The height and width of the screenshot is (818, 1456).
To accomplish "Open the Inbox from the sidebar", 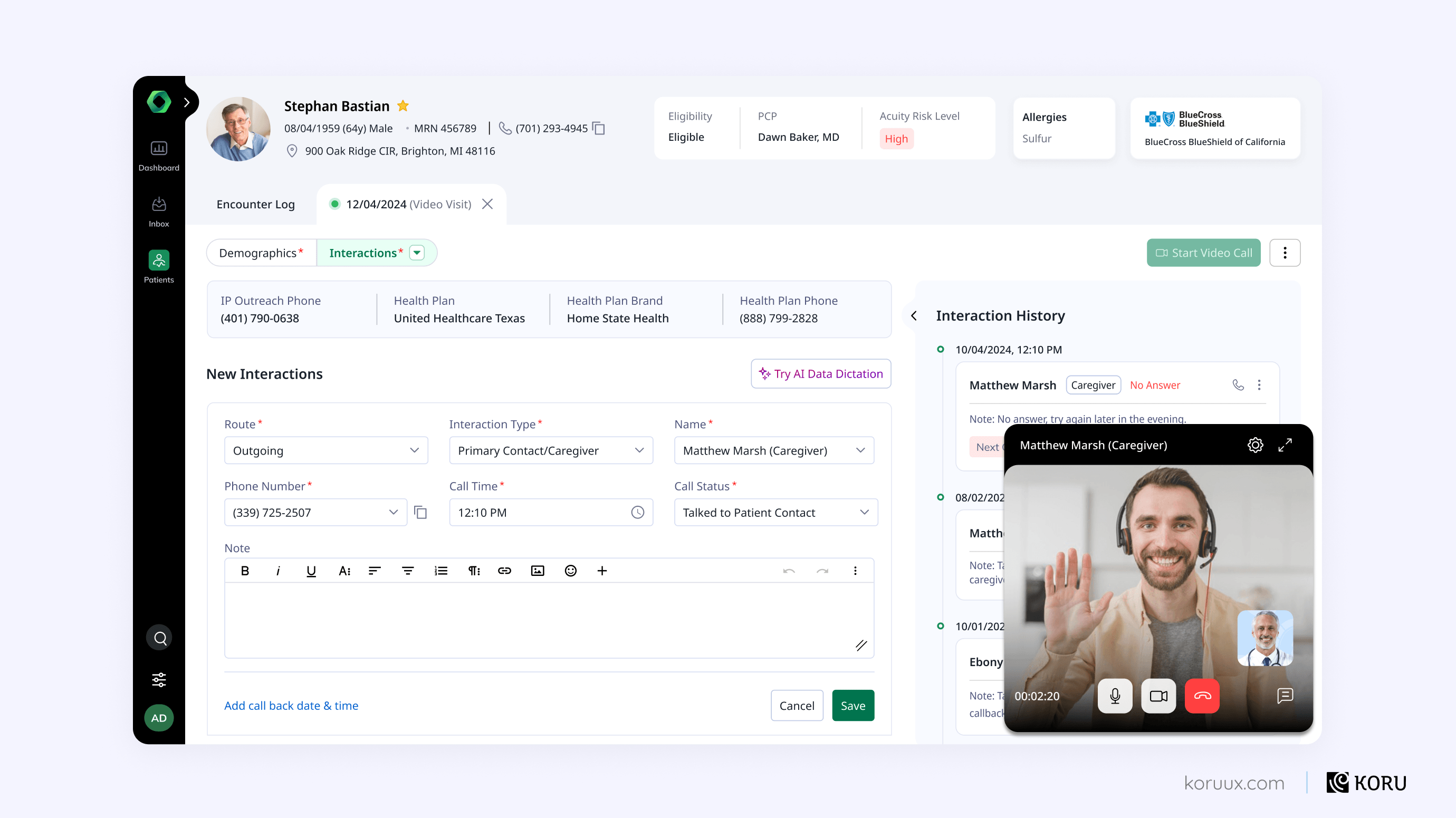I will pos(159,209).
